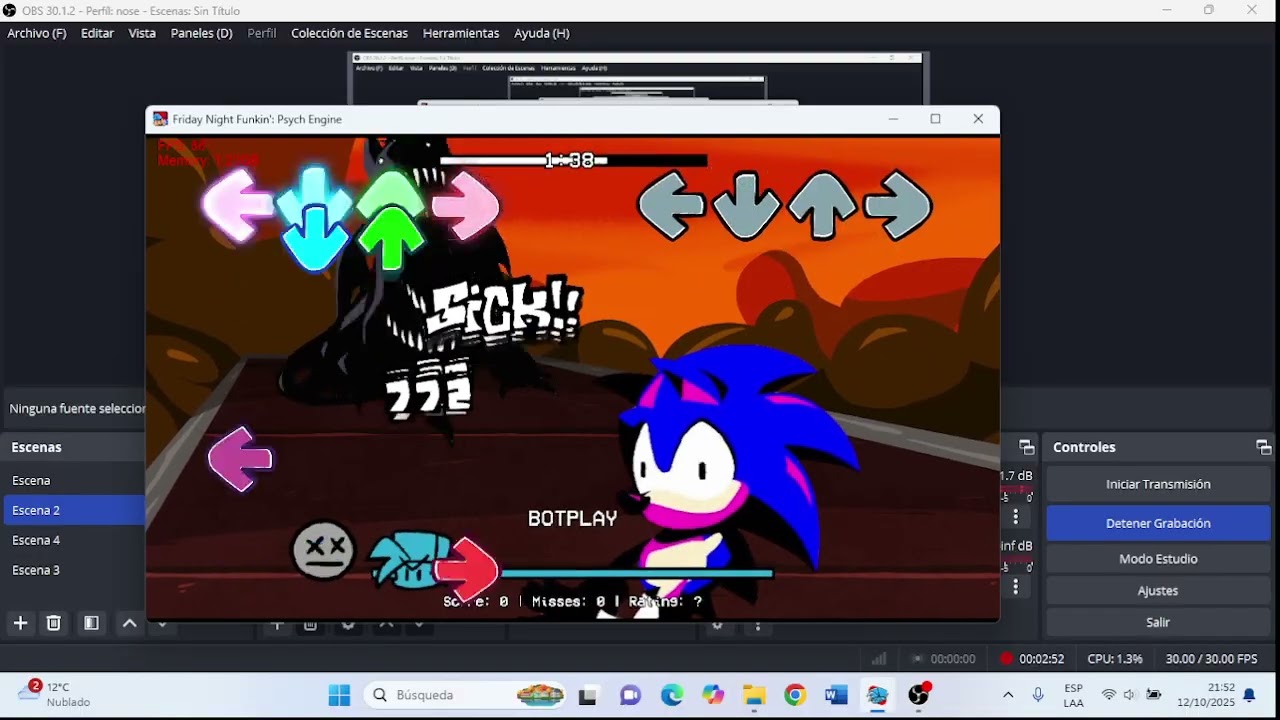The image size is (1280, 720).
Task: Click the 00:00:00 stream timer
Action: pos(953,659)
